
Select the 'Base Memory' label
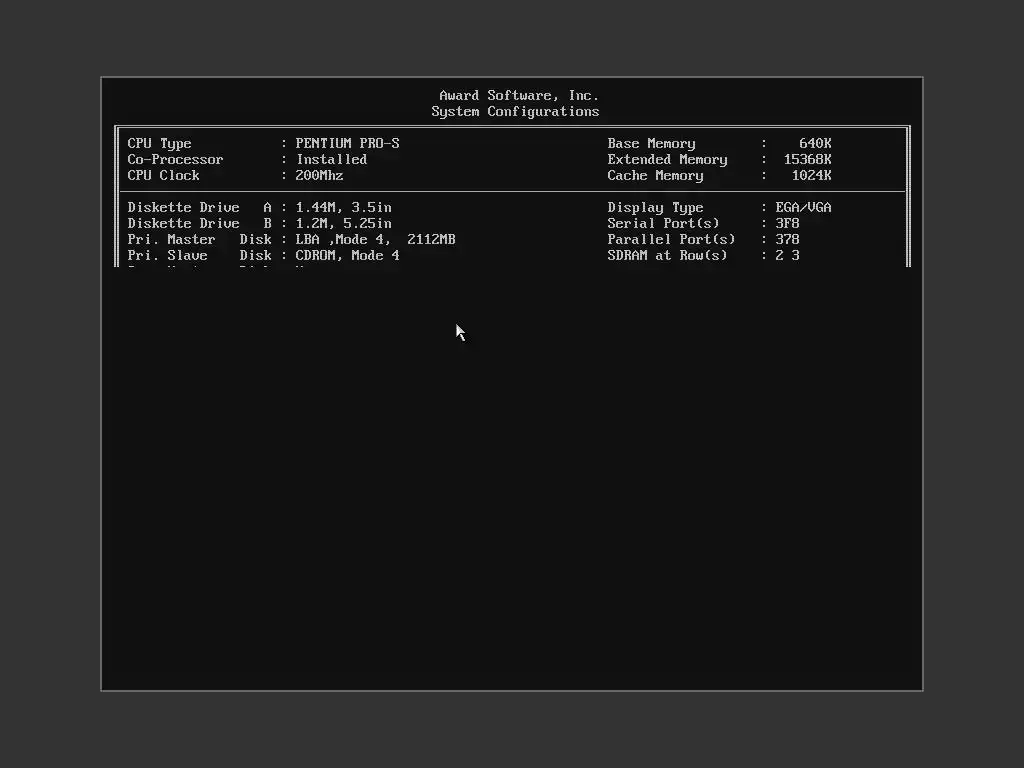point(651,144)
